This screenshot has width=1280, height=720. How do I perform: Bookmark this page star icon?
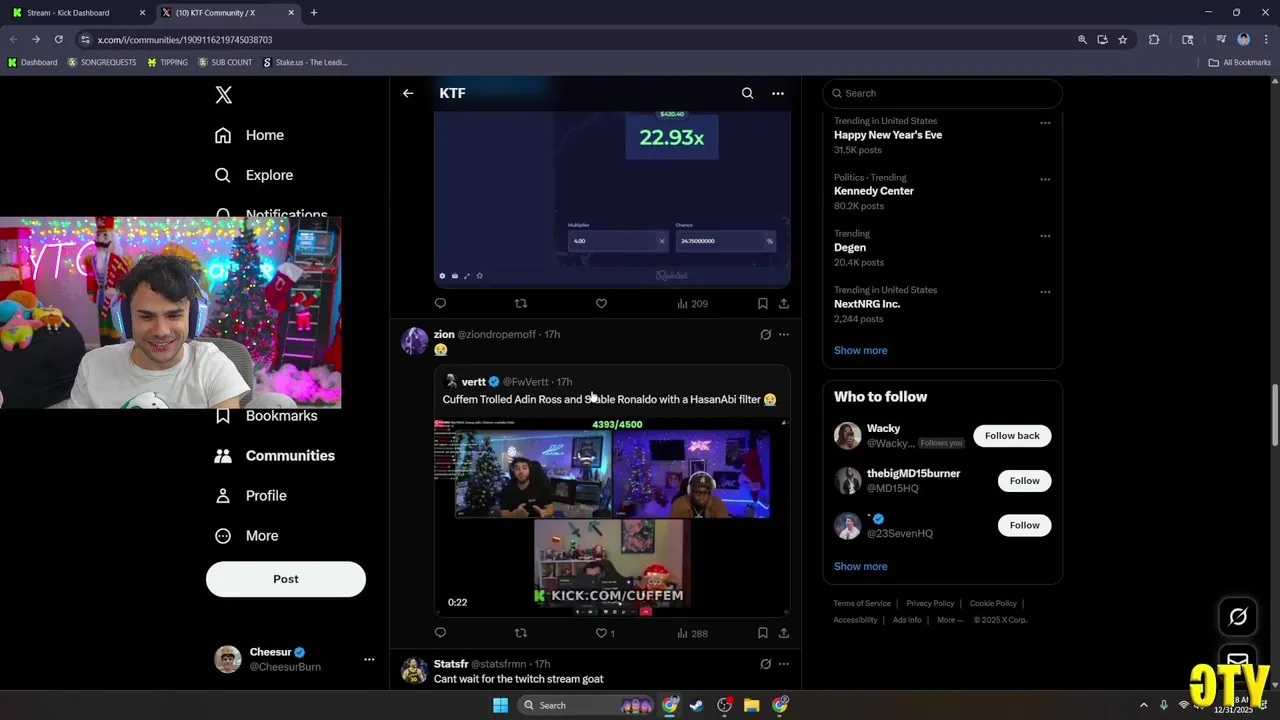tap(1122, 39)
